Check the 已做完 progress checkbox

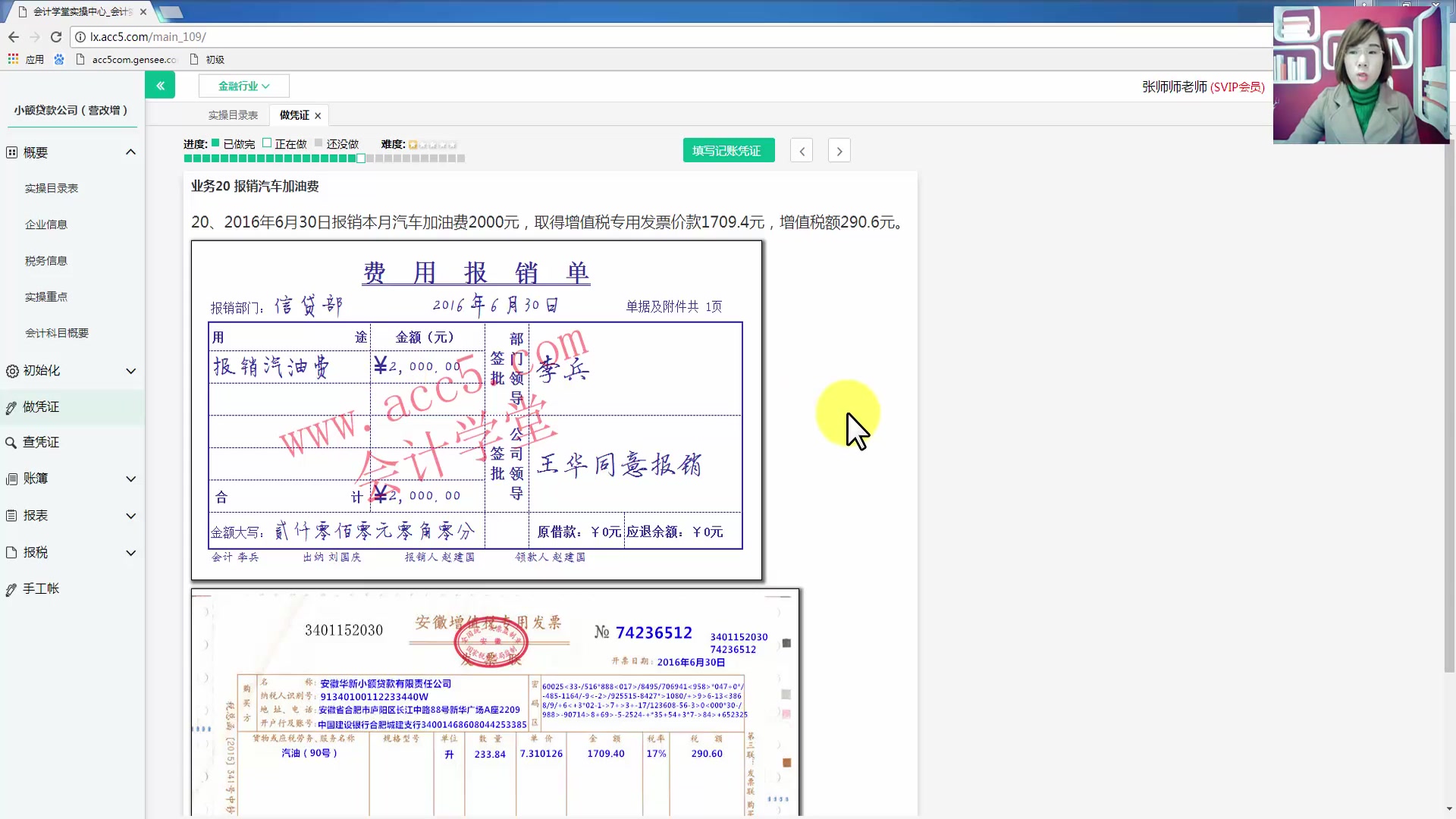tap(215, 143)
